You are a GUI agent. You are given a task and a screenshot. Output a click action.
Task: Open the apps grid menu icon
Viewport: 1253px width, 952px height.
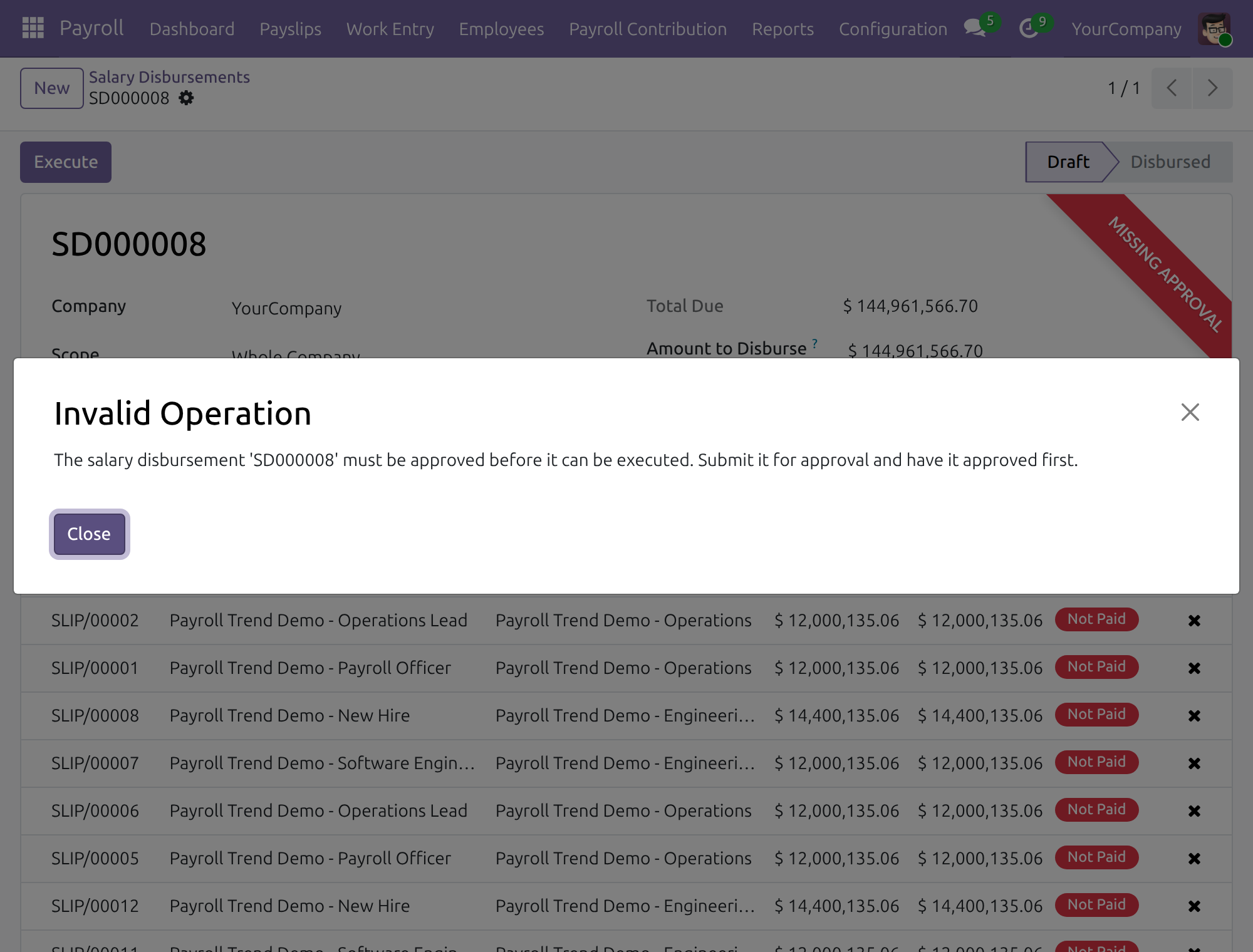click(x=33, y=28)
